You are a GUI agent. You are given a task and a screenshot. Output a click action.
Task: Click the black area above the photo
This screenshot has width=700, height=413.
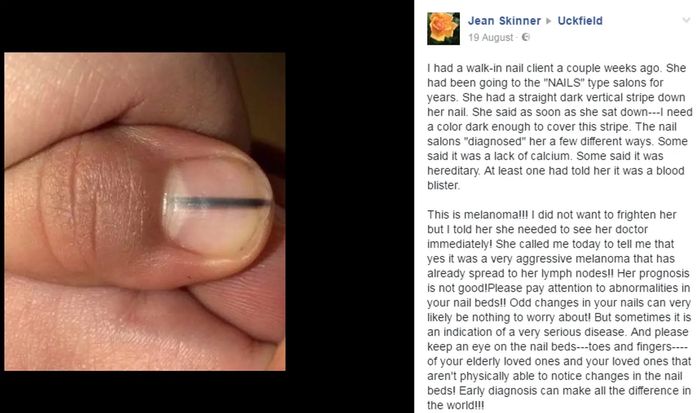point(207,26)
